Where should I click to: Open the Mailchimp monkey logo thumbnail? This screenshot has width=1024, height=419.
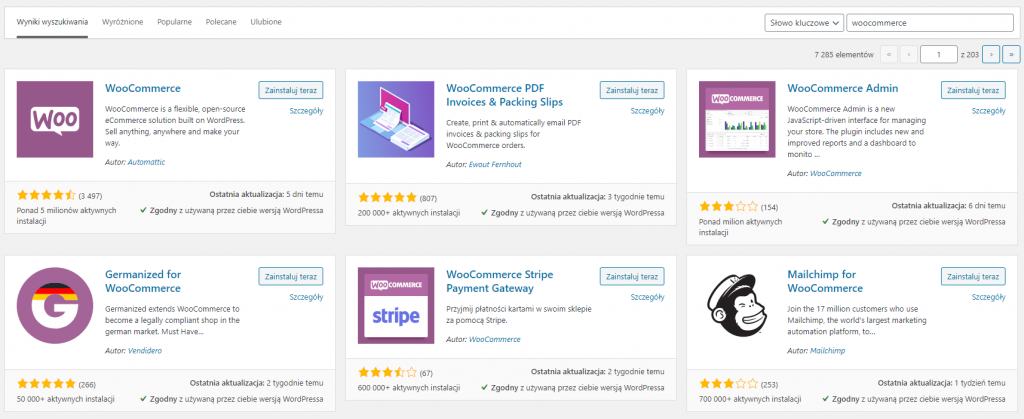pyautogui.click(x=737, y=306)
